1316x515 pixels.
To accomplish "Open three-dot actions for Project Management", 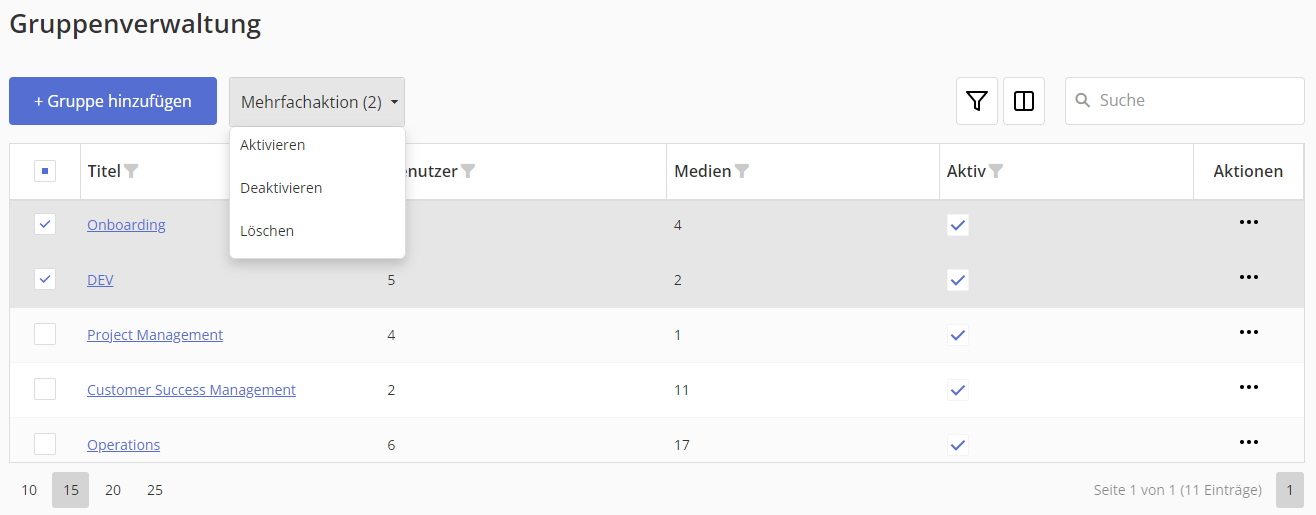I will [1248, 332].
